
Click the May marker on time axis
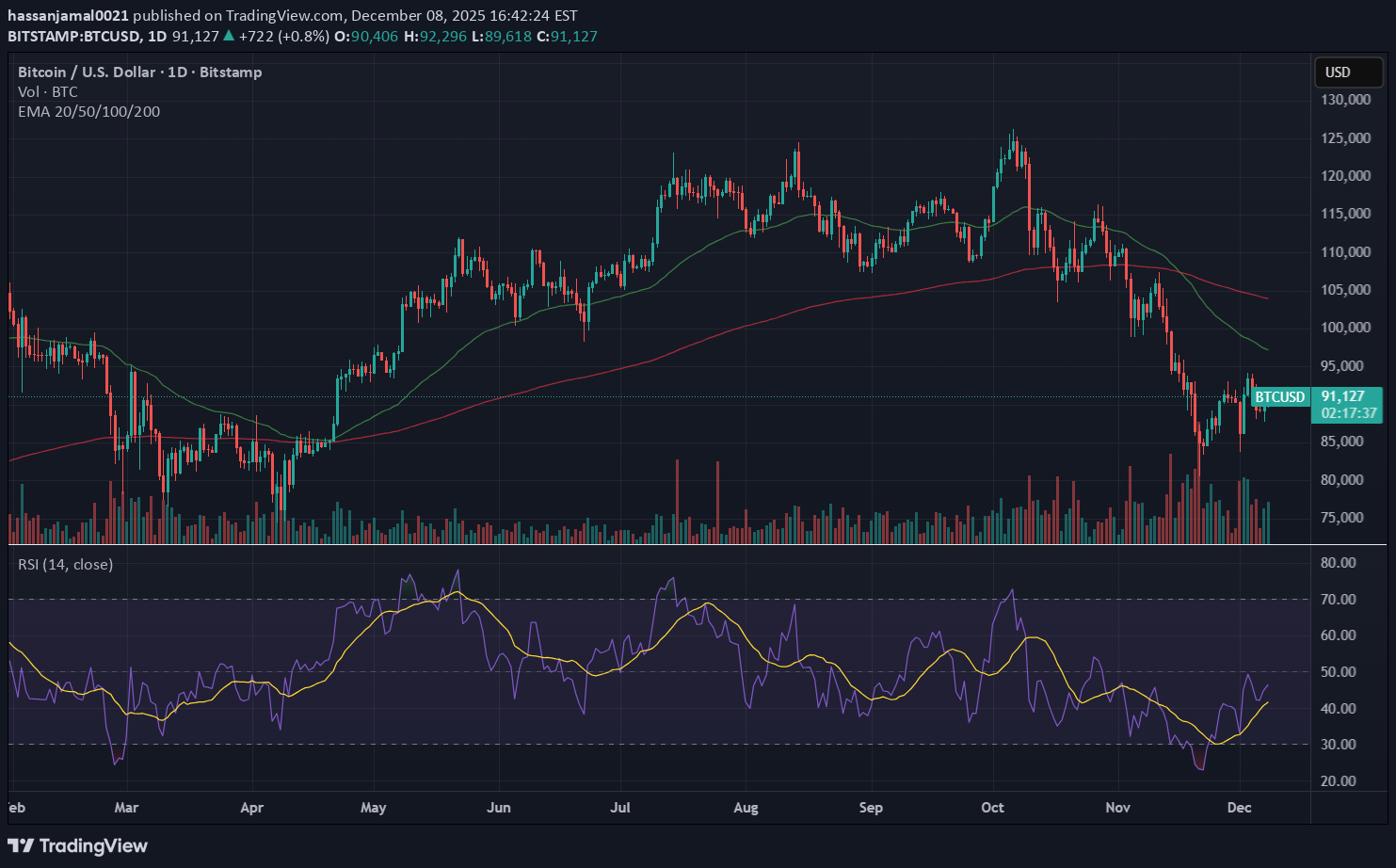coord(374,808)
